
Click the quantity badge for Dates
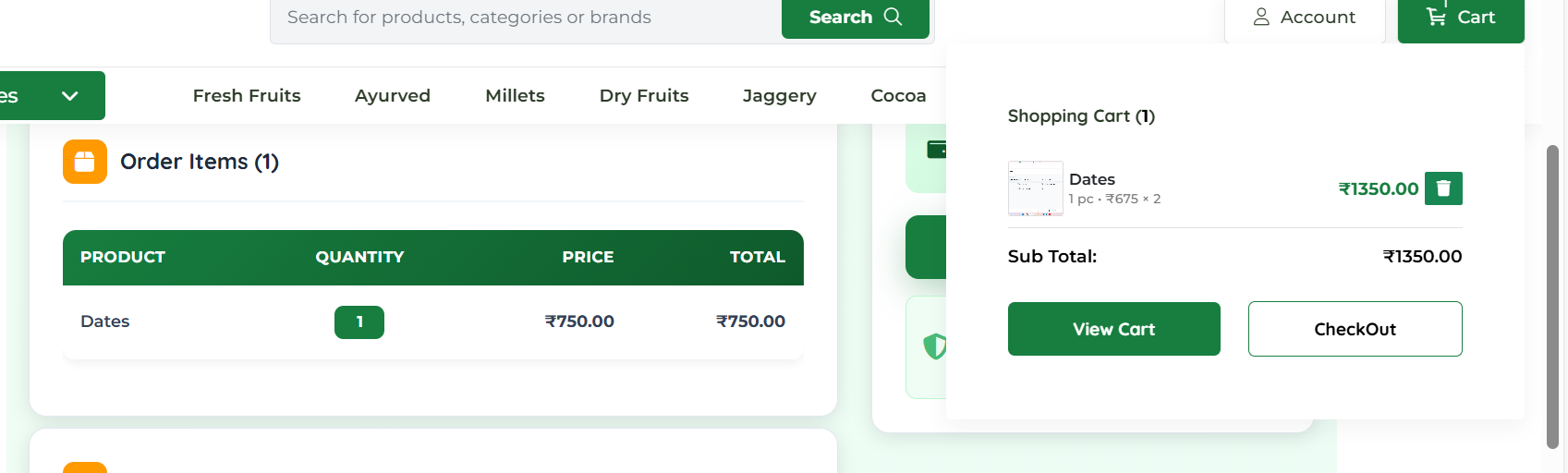[359, 322]
